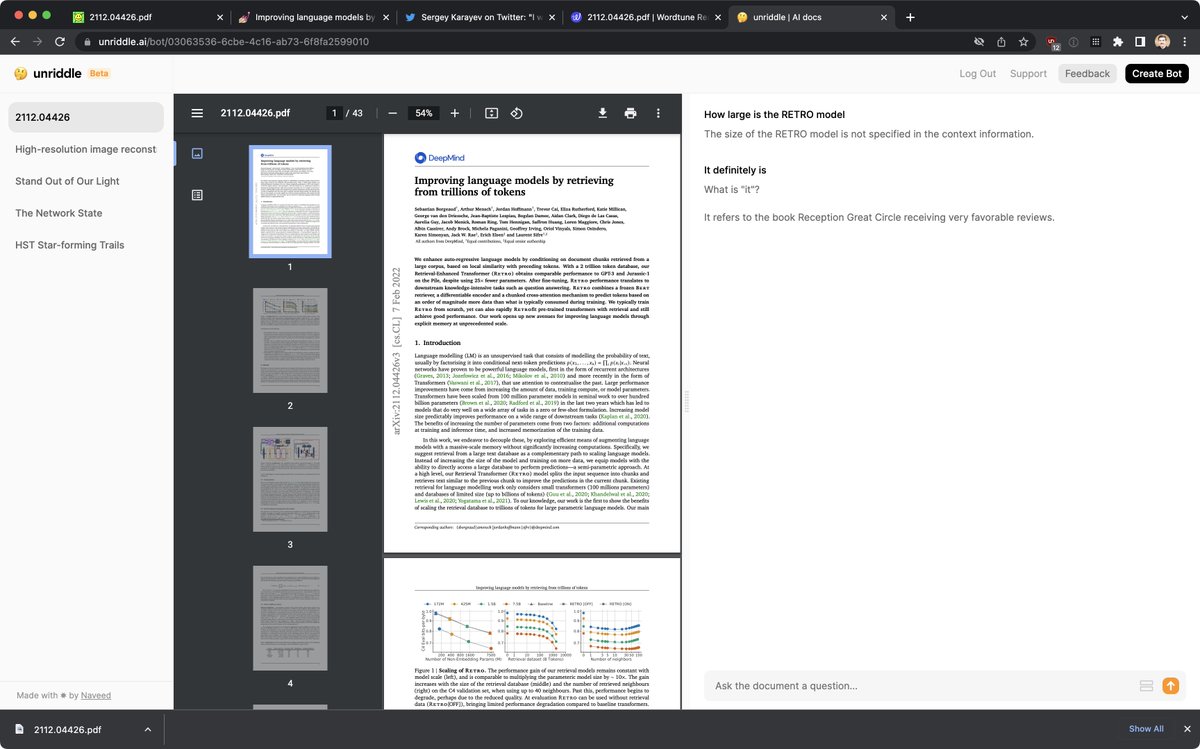The height and width of the screenshot is (749, 1200).
Task: Print the 2112.04426.pdf document
Action: coord(630,114)
